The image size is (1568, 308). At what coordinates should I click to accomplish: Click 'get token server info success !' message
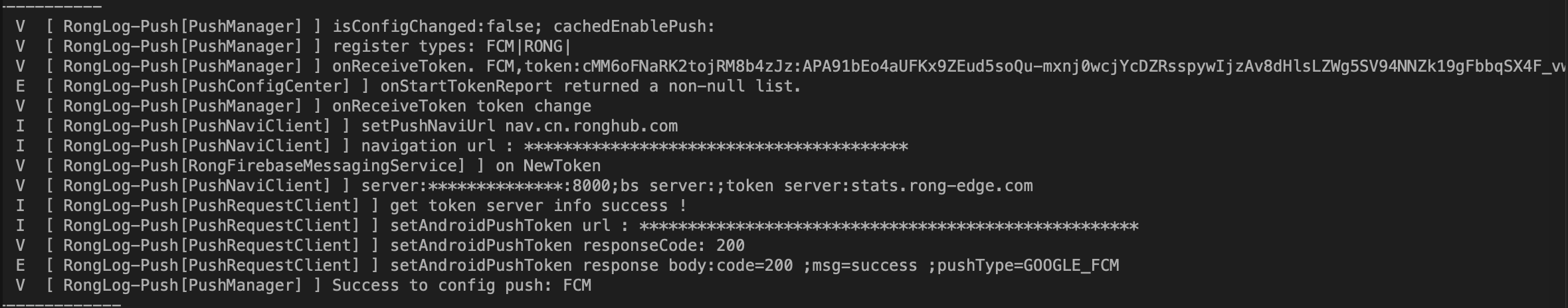(x=538, y=206)
